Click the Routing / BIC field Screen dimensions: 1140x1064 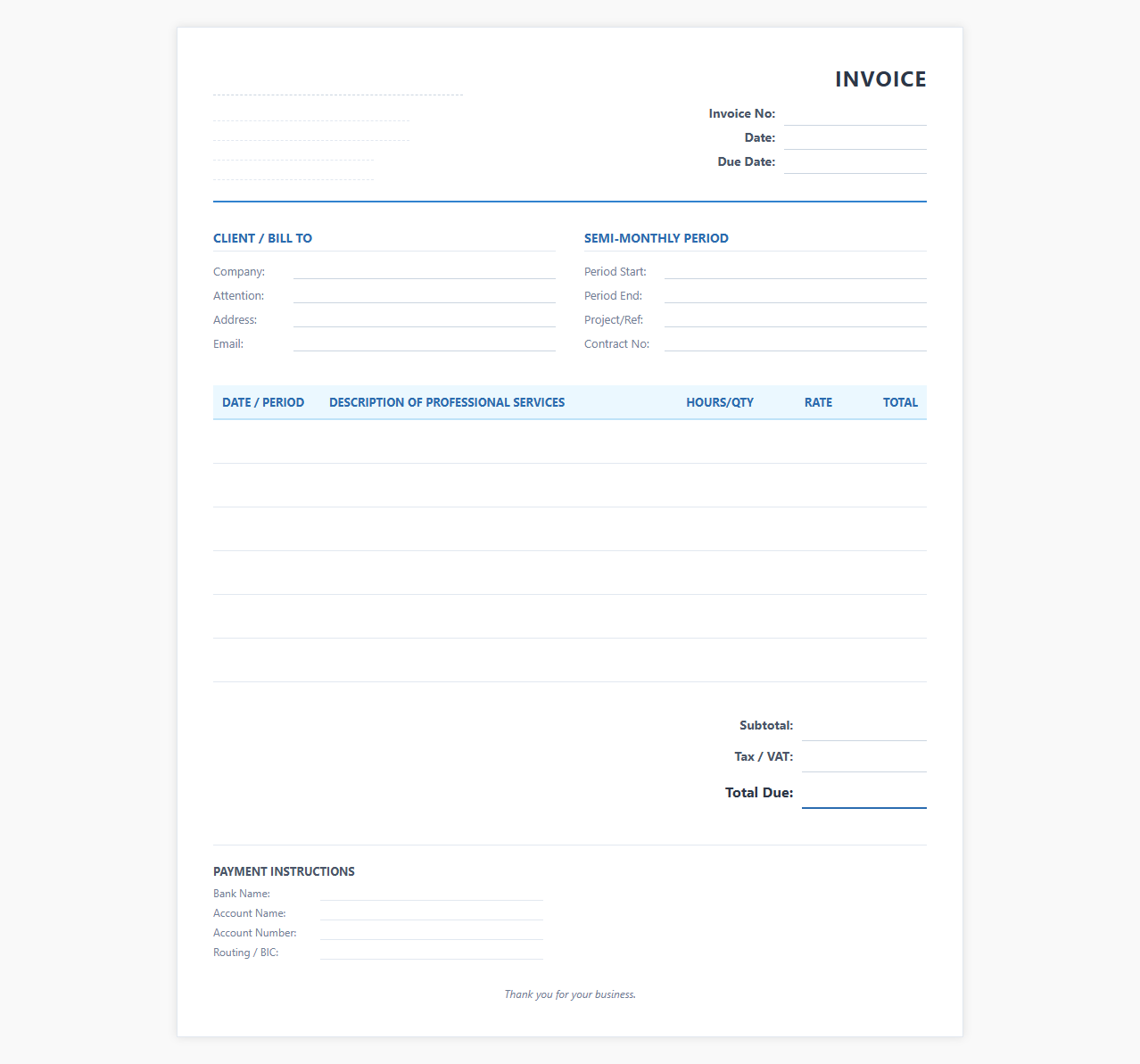[431, 953]
